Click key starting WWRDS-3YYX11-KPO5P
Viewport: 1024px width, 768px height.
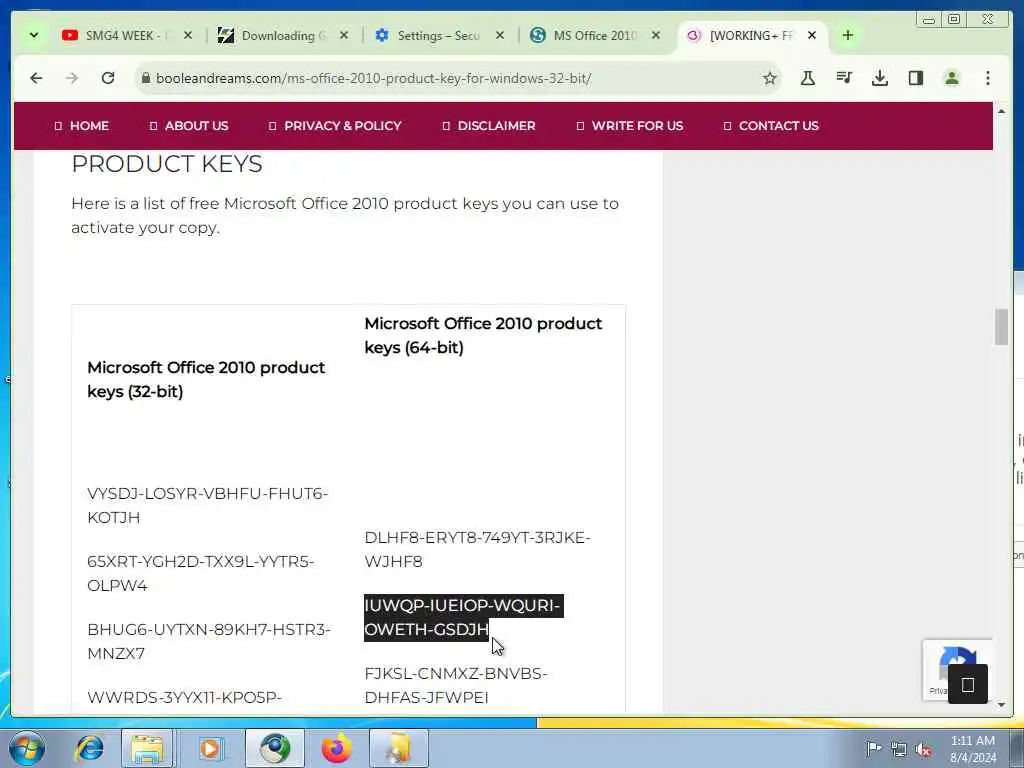pyautogui.click(x=184, y=697)
